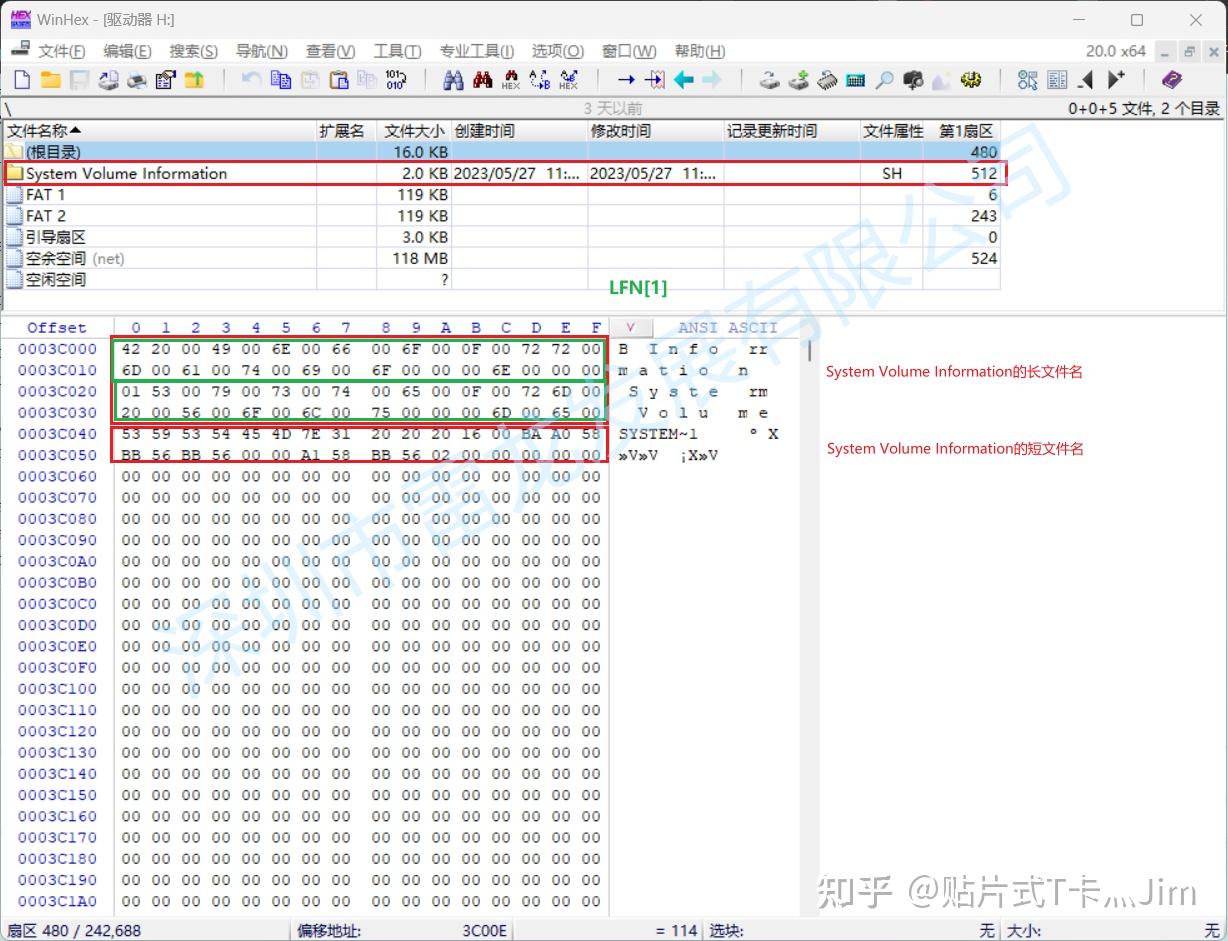
Task: Click offset label 0003C040
Action: 58,434
